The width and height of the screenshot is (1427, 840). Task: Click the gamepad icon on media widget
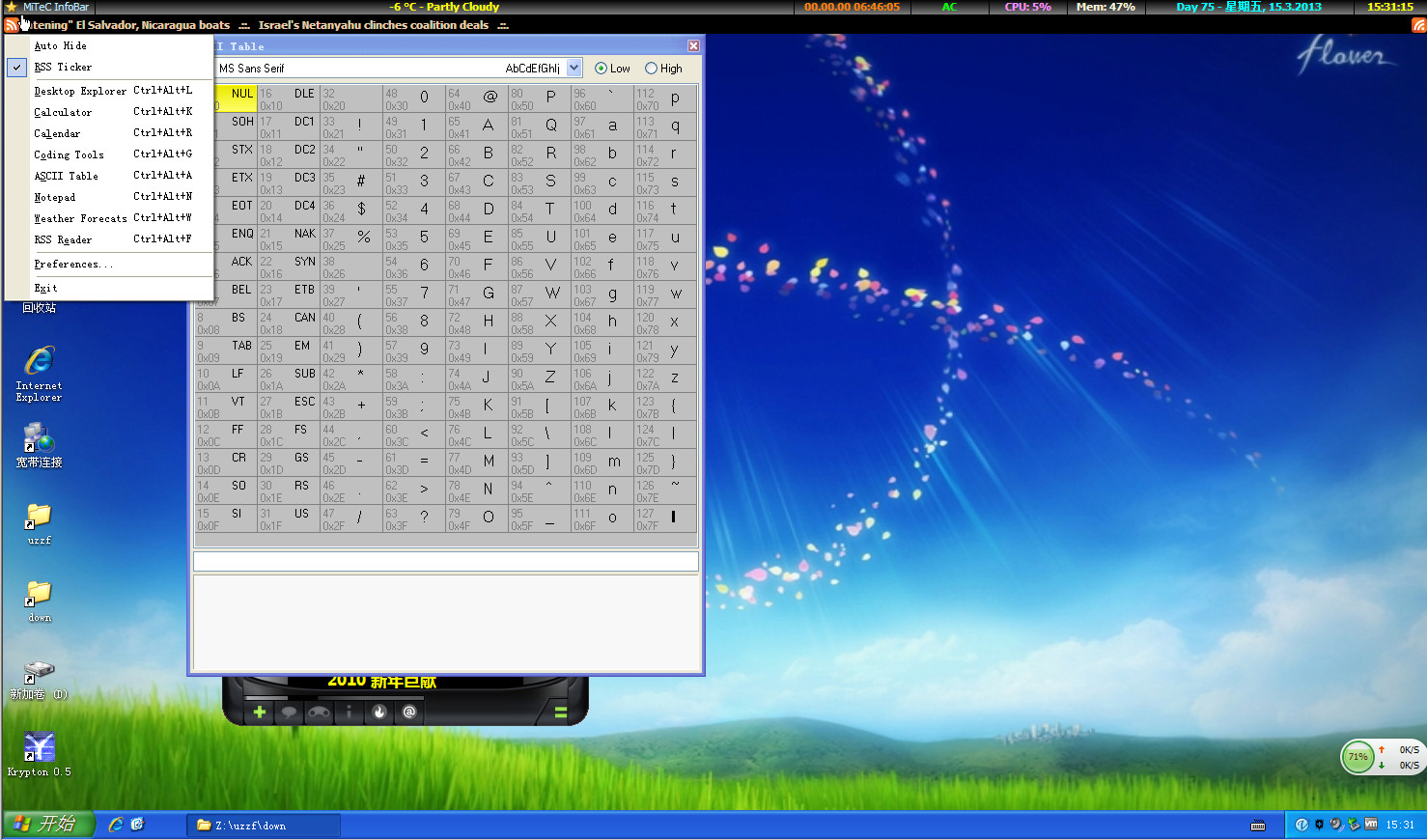click(x=319, y=713)
